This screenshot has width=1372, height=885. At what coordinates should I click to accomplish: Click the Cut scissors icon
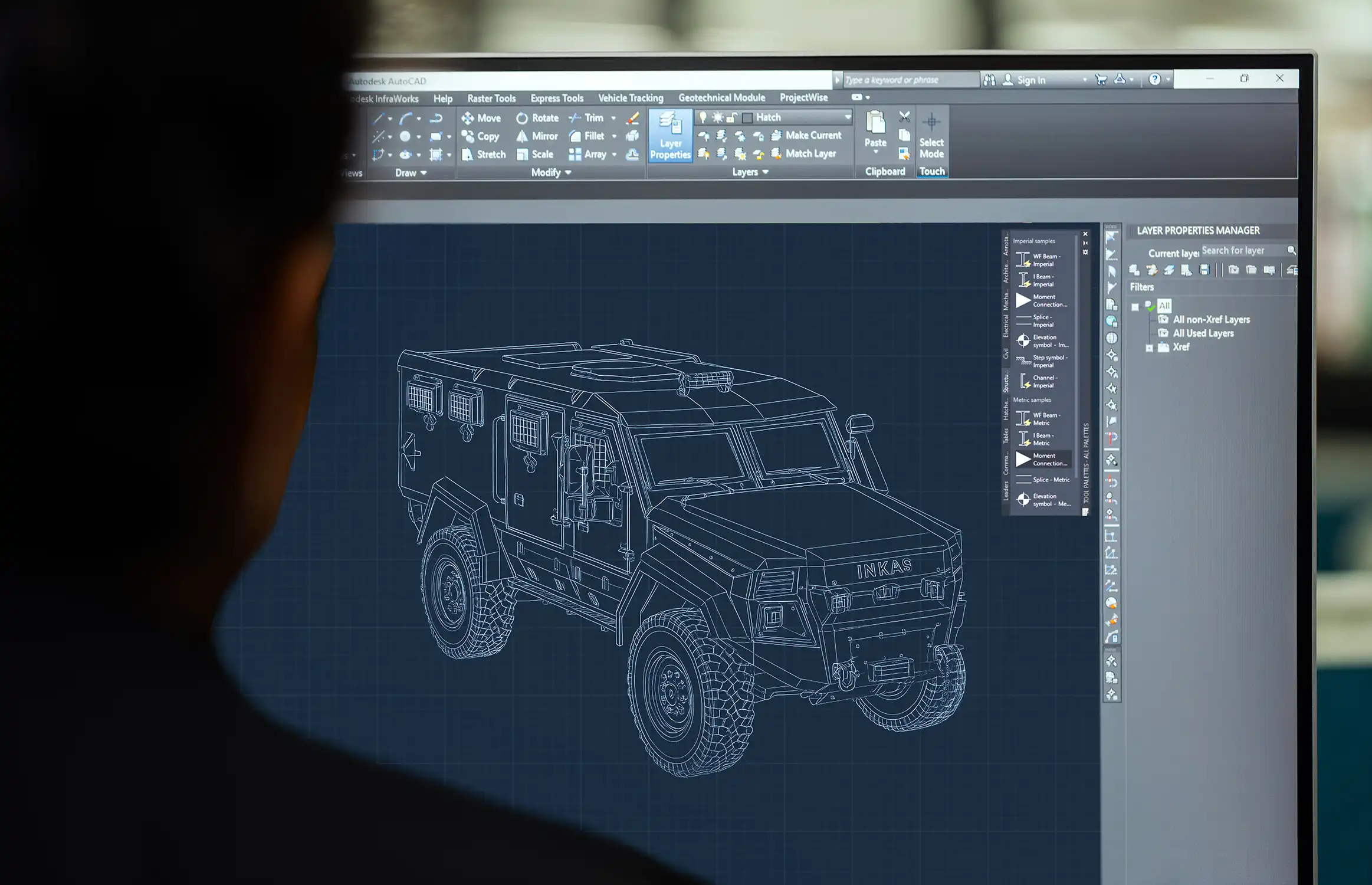[x=904, y=117]
